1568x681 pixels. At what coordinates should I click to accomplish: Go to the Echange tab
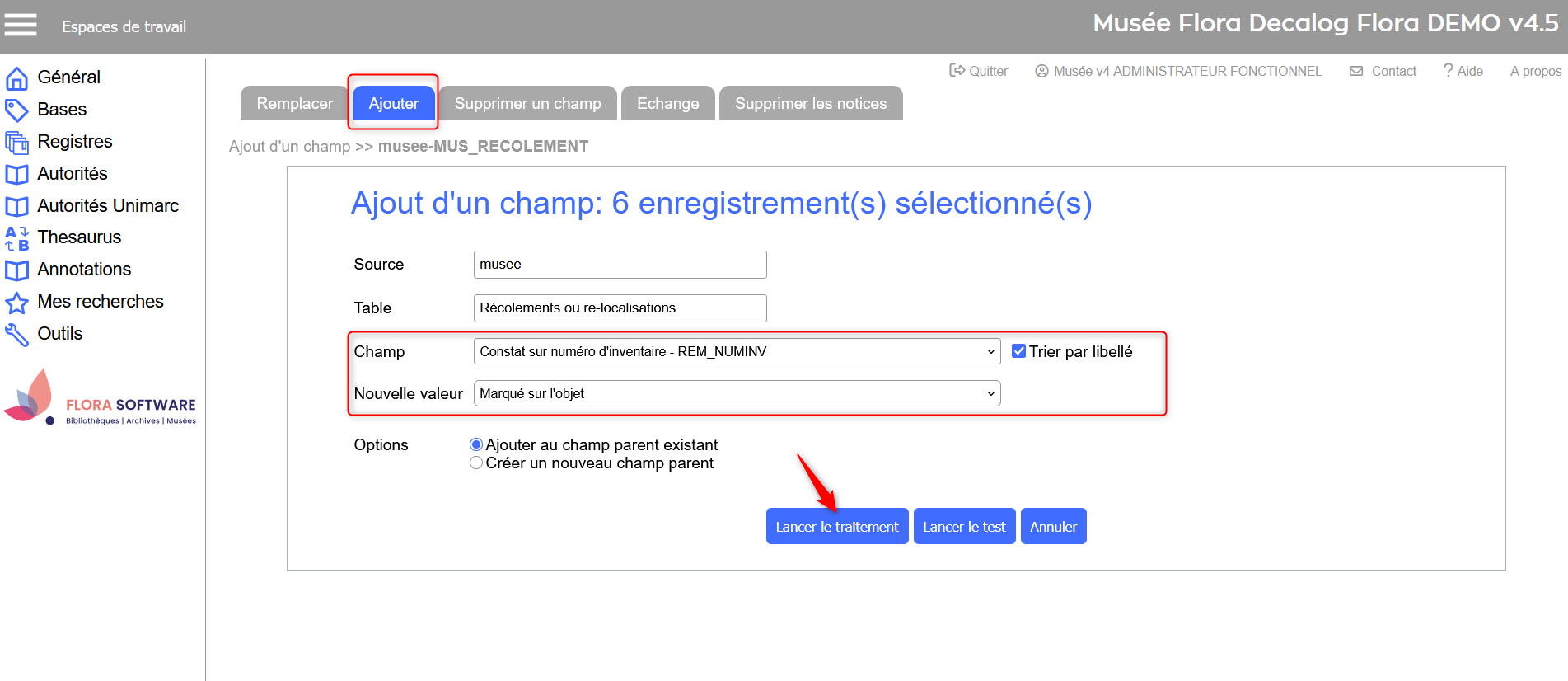(667, 103)
